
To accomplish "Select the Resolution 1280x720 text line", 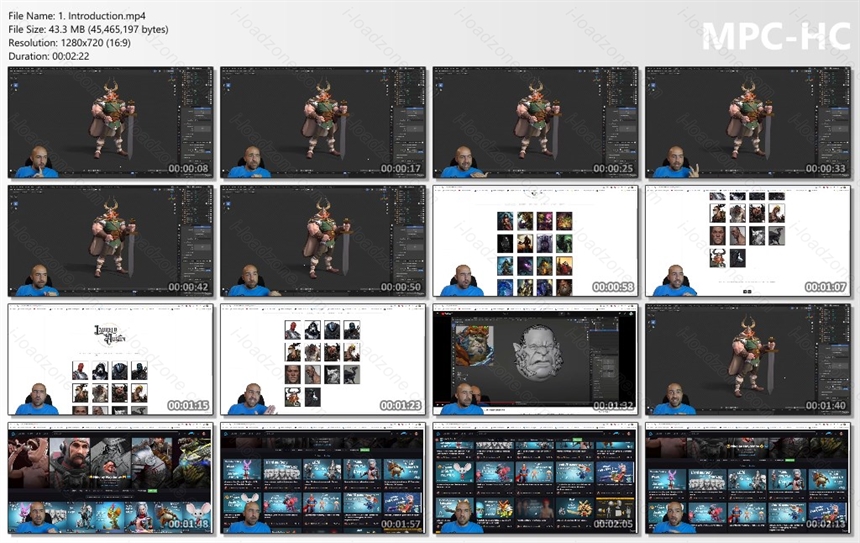I will coord(70,43).
